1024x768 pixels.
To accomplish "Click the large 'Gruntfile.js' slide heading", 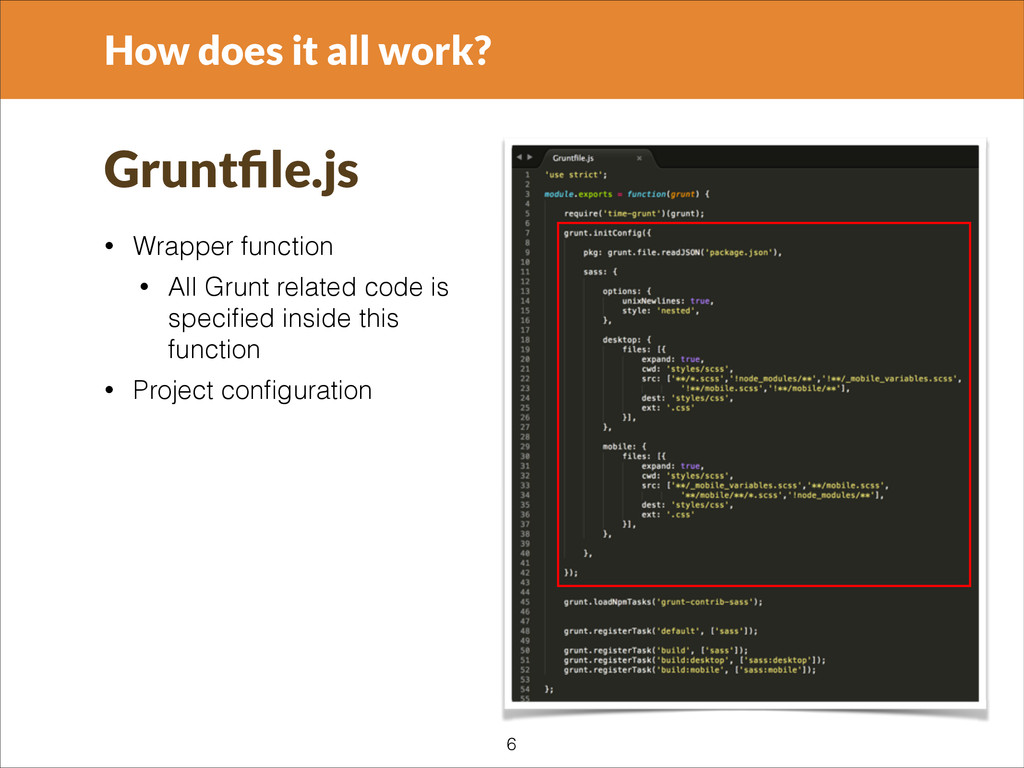I will point(231,171).
